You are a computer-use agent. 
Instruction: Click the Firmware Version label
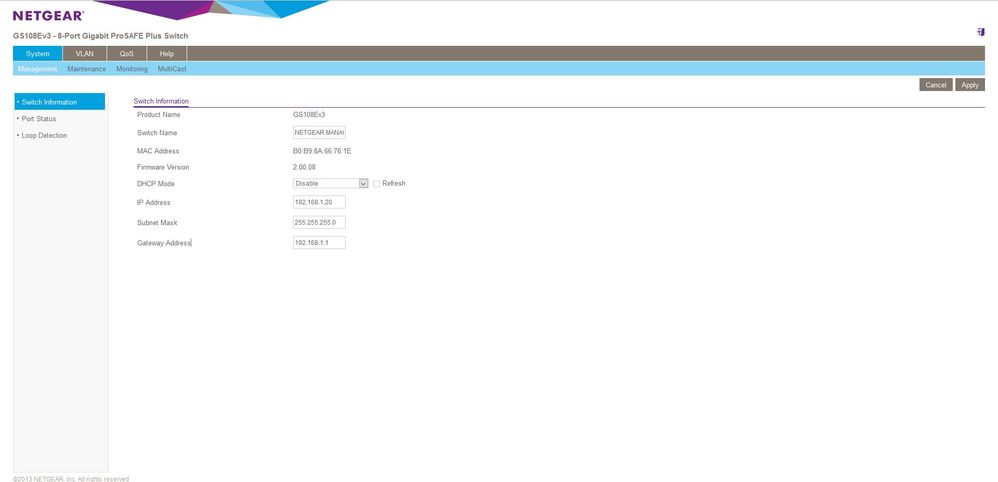163,167
